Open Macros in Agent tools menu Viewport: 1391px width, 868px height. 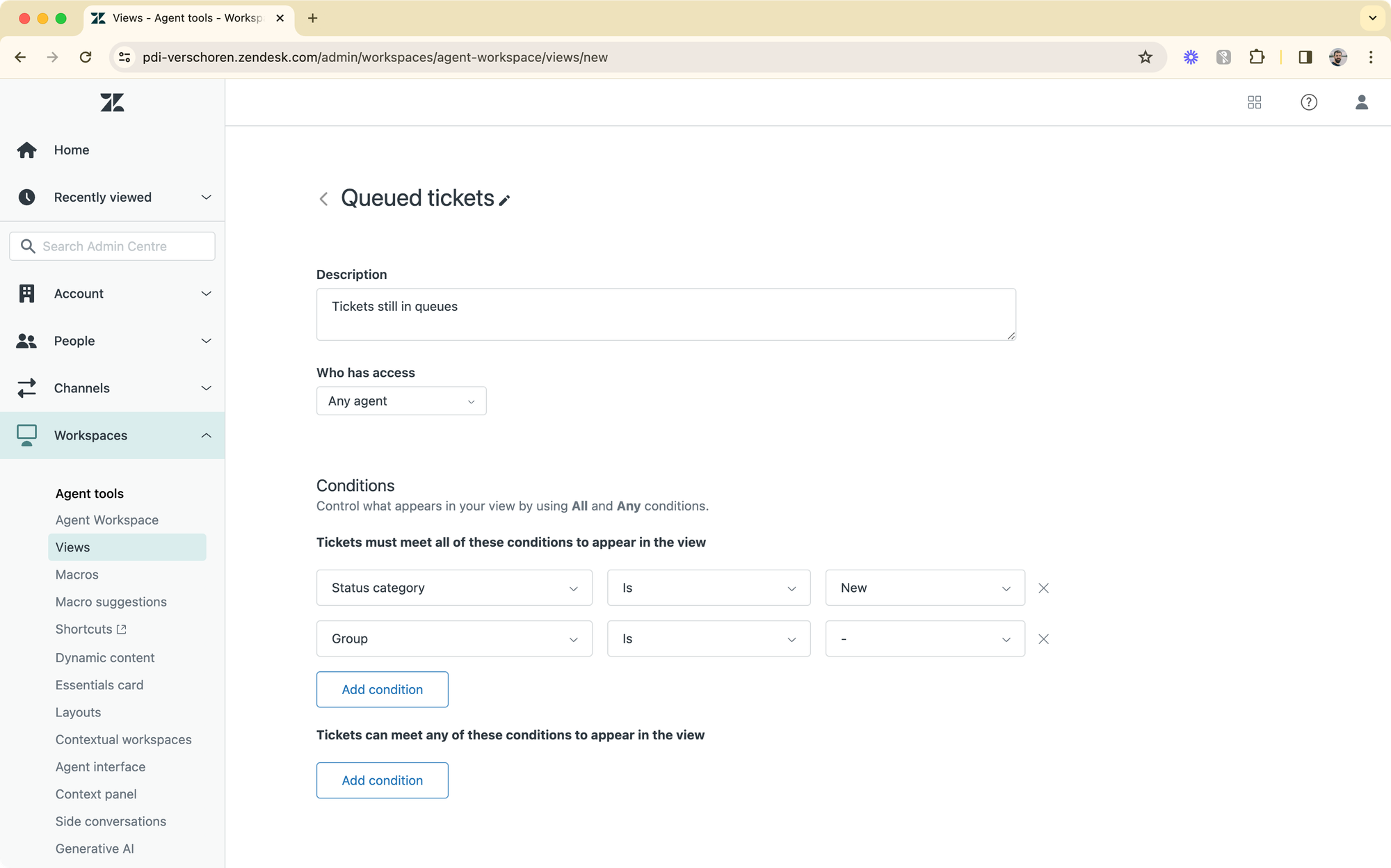[77, 574]
